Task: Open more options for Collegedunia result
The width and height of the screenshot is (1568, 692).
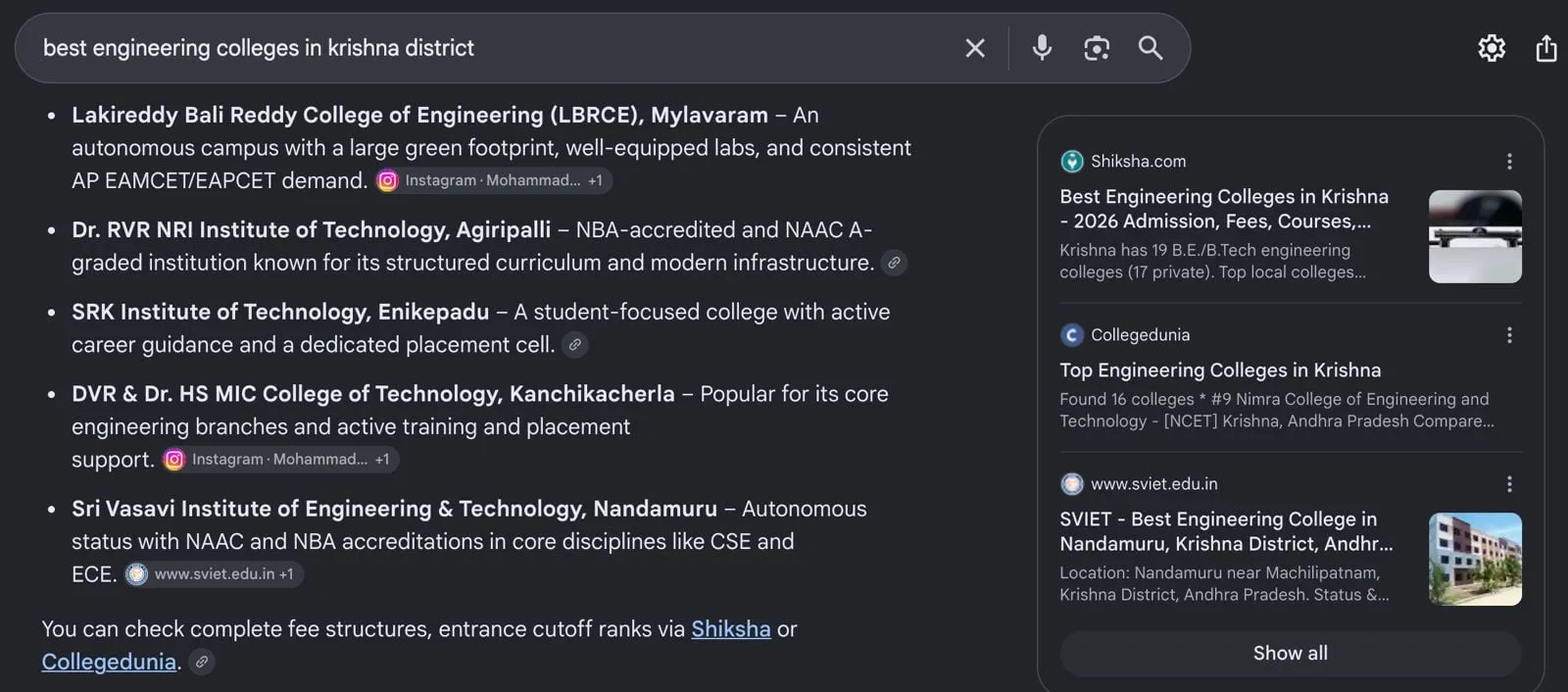Action: pyautogui.click(x=1509, y=335)
